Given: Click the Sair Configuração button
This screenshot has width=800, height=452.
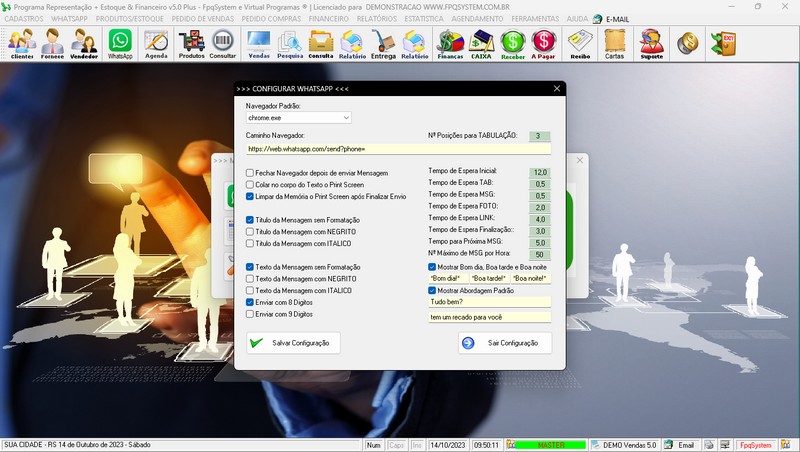Looking at the screenshot, I should coord(505,343).
